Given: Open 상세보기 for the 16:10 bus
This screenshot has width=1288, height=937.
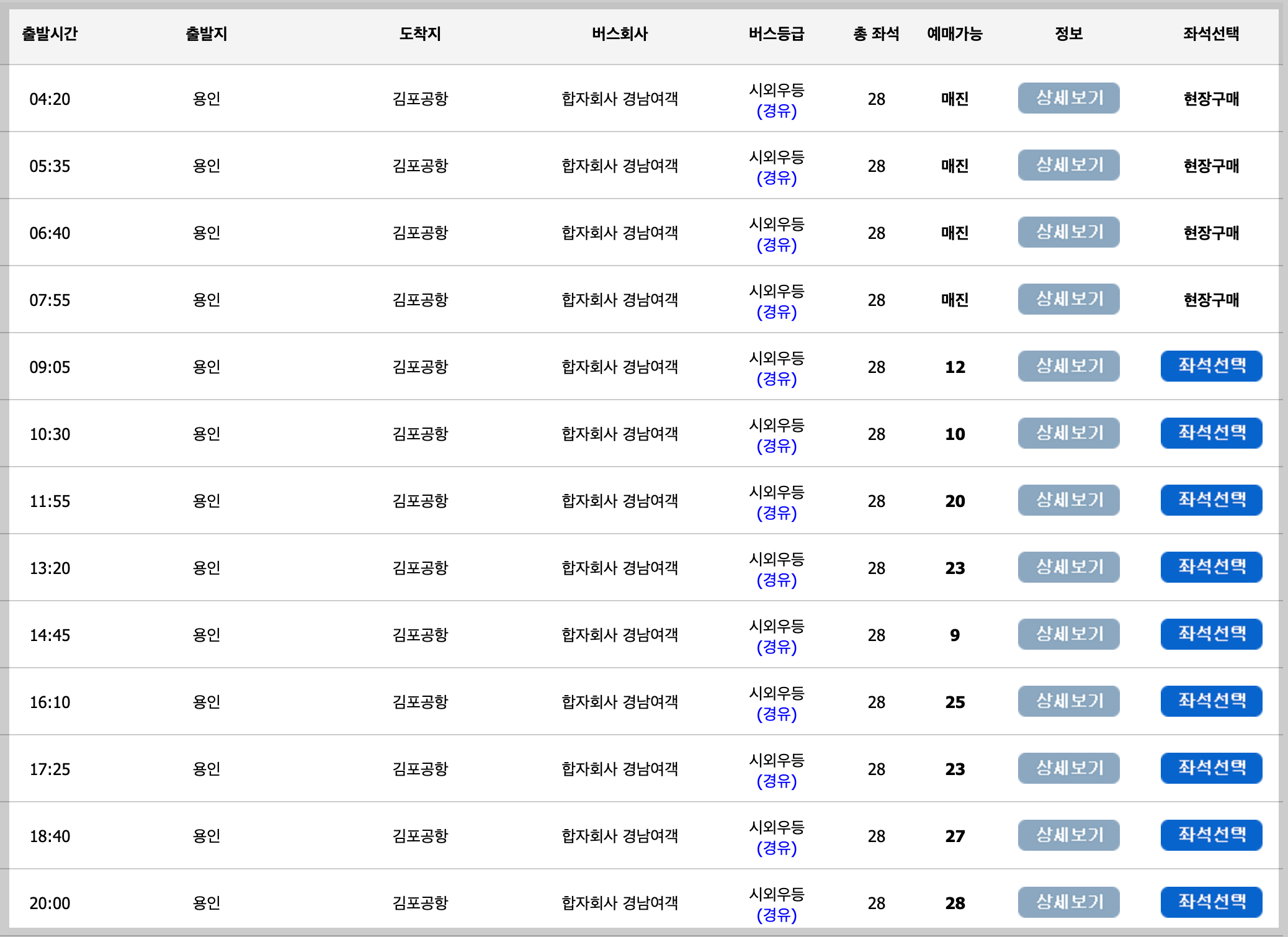Looking at the screenshot, I should (x=1068, y=701).
